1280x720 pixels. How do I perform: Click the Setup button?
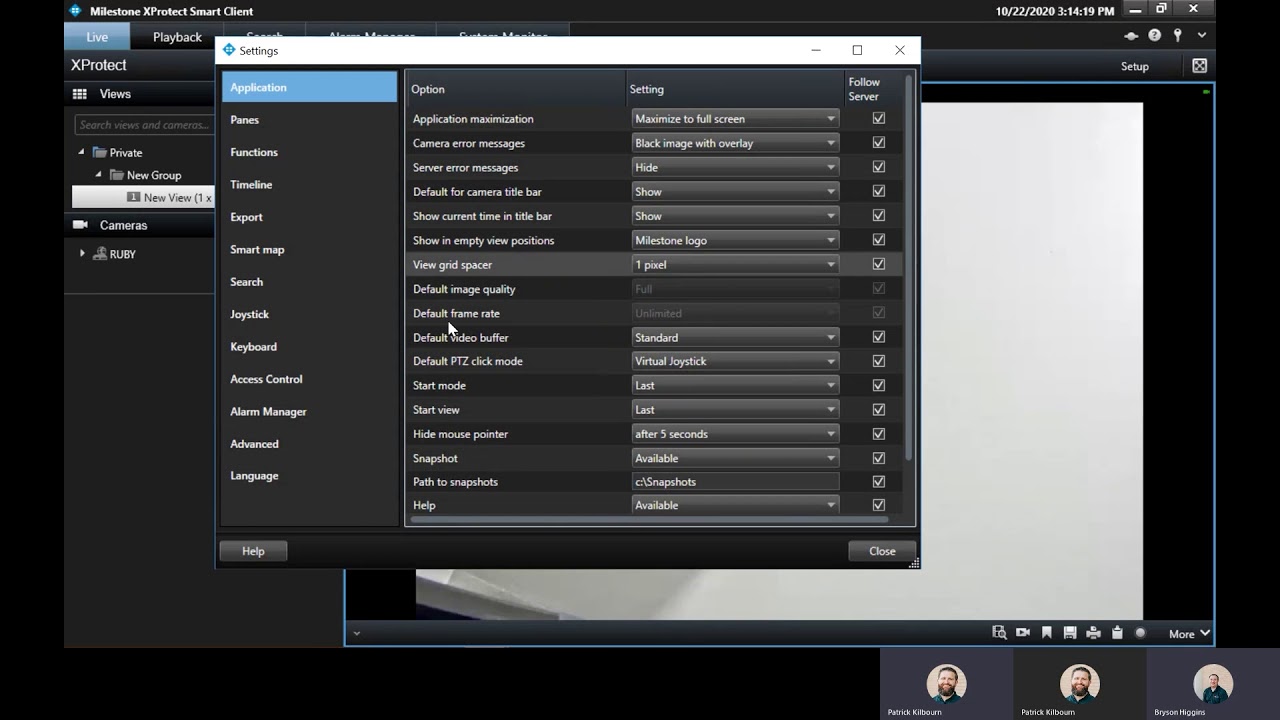click(x=1135, y=66)
